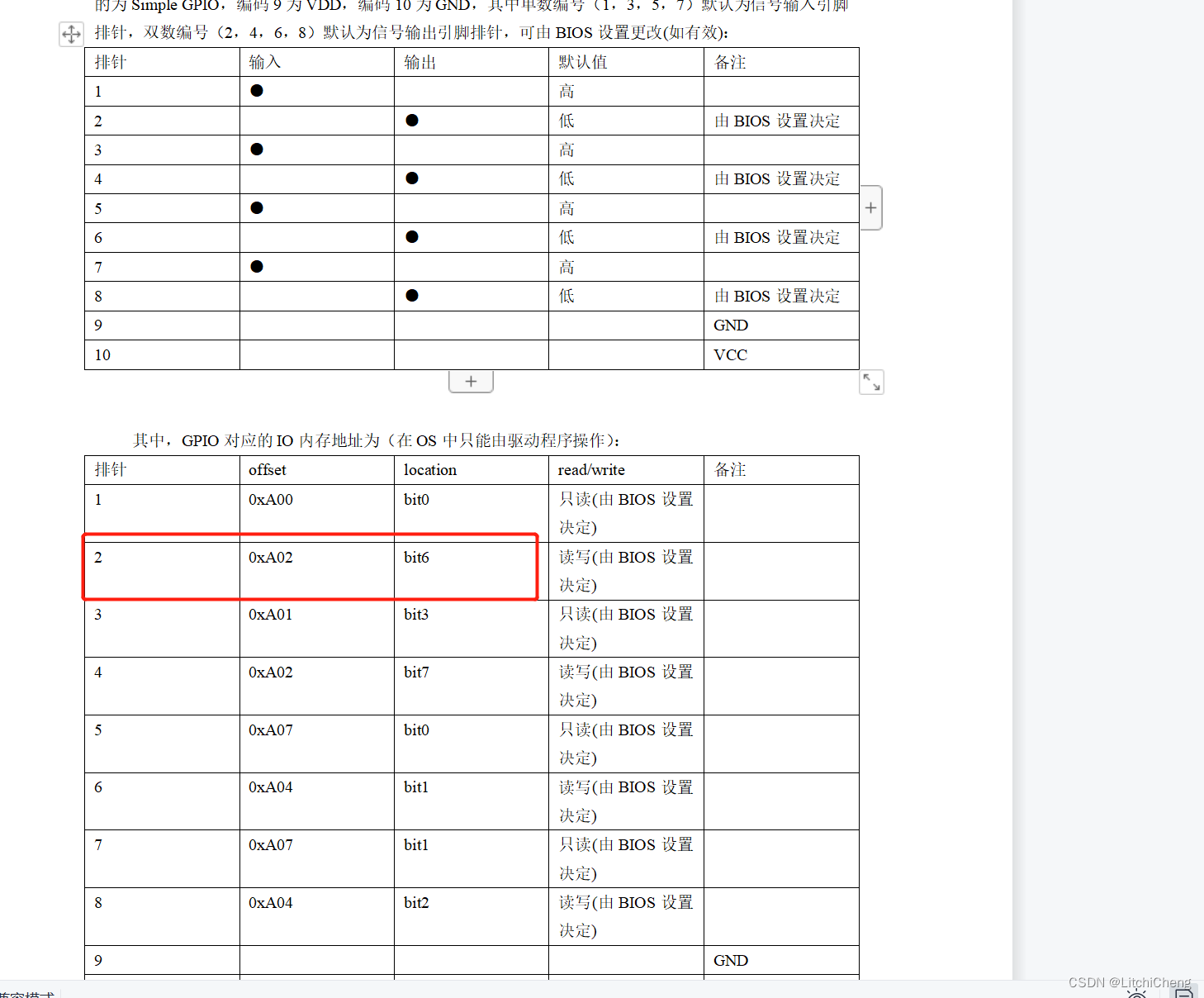Click 由 BIOS 设置决定 note in pin row 8
Image resolution: width=1204 pixels, height=998 pixels.
777,296
